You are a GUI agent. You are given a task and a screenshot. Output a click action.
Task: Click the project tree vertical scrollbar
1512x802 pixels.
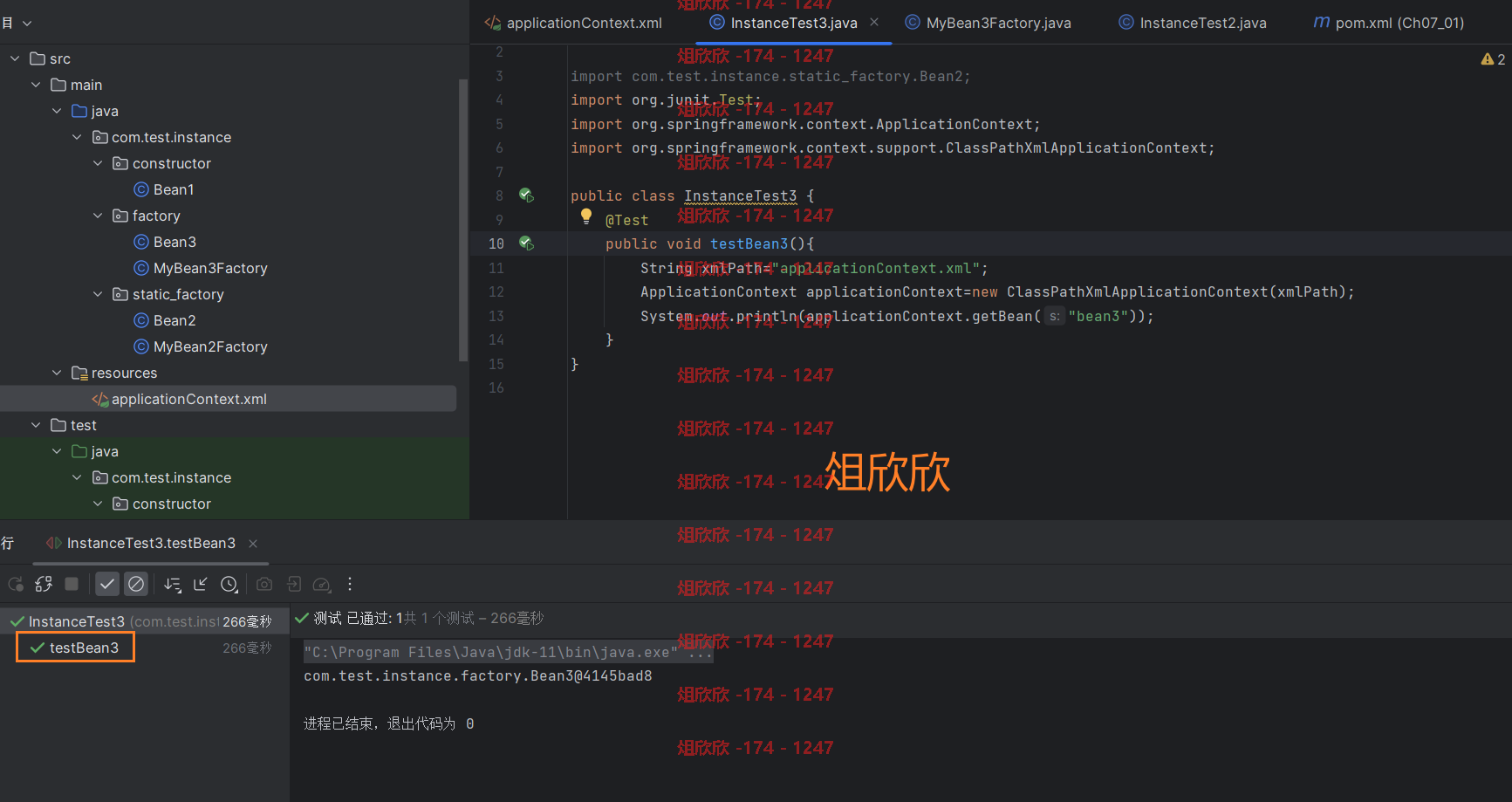463,220
